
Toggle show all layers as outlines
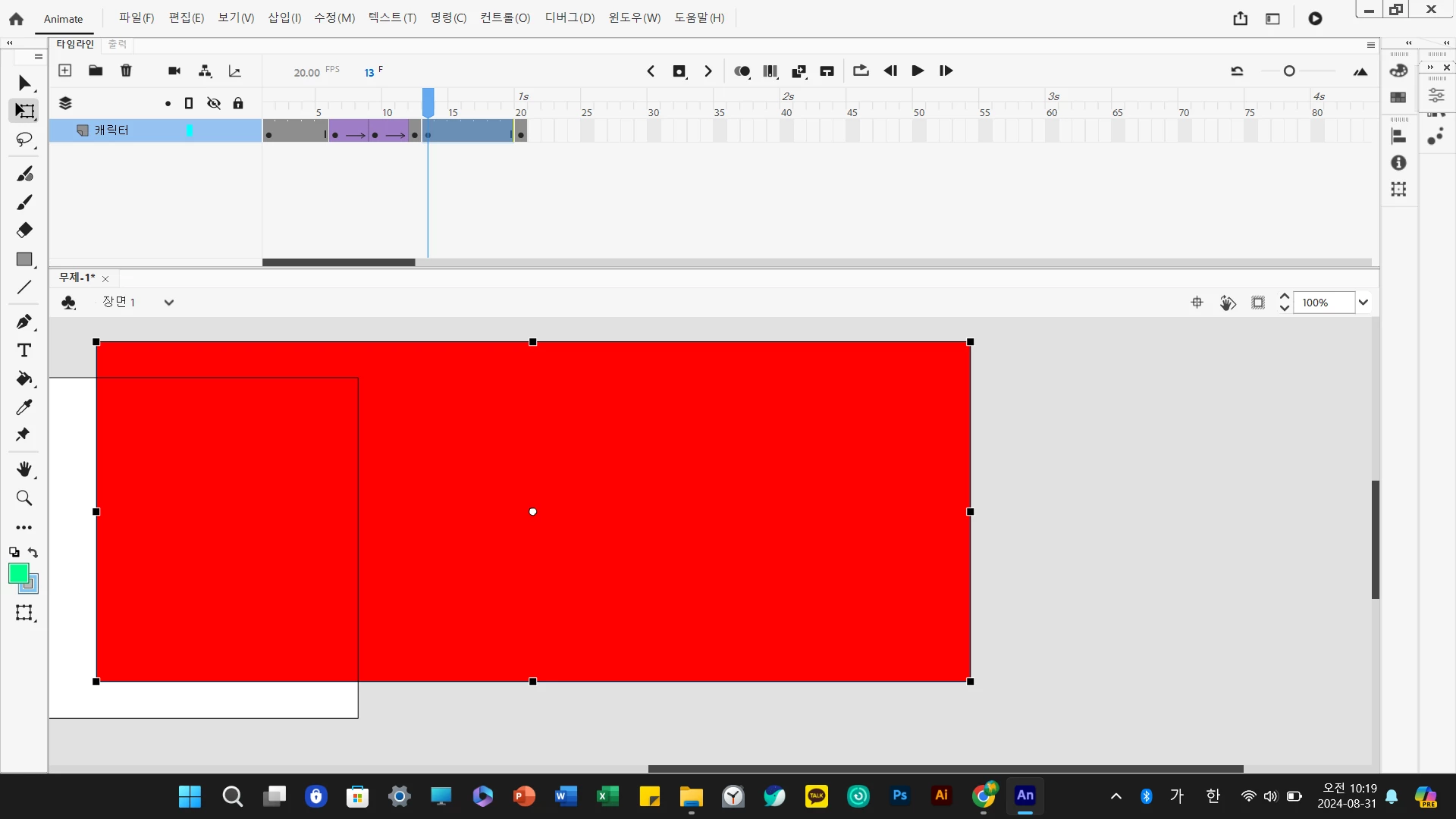[x=189, y=103]
